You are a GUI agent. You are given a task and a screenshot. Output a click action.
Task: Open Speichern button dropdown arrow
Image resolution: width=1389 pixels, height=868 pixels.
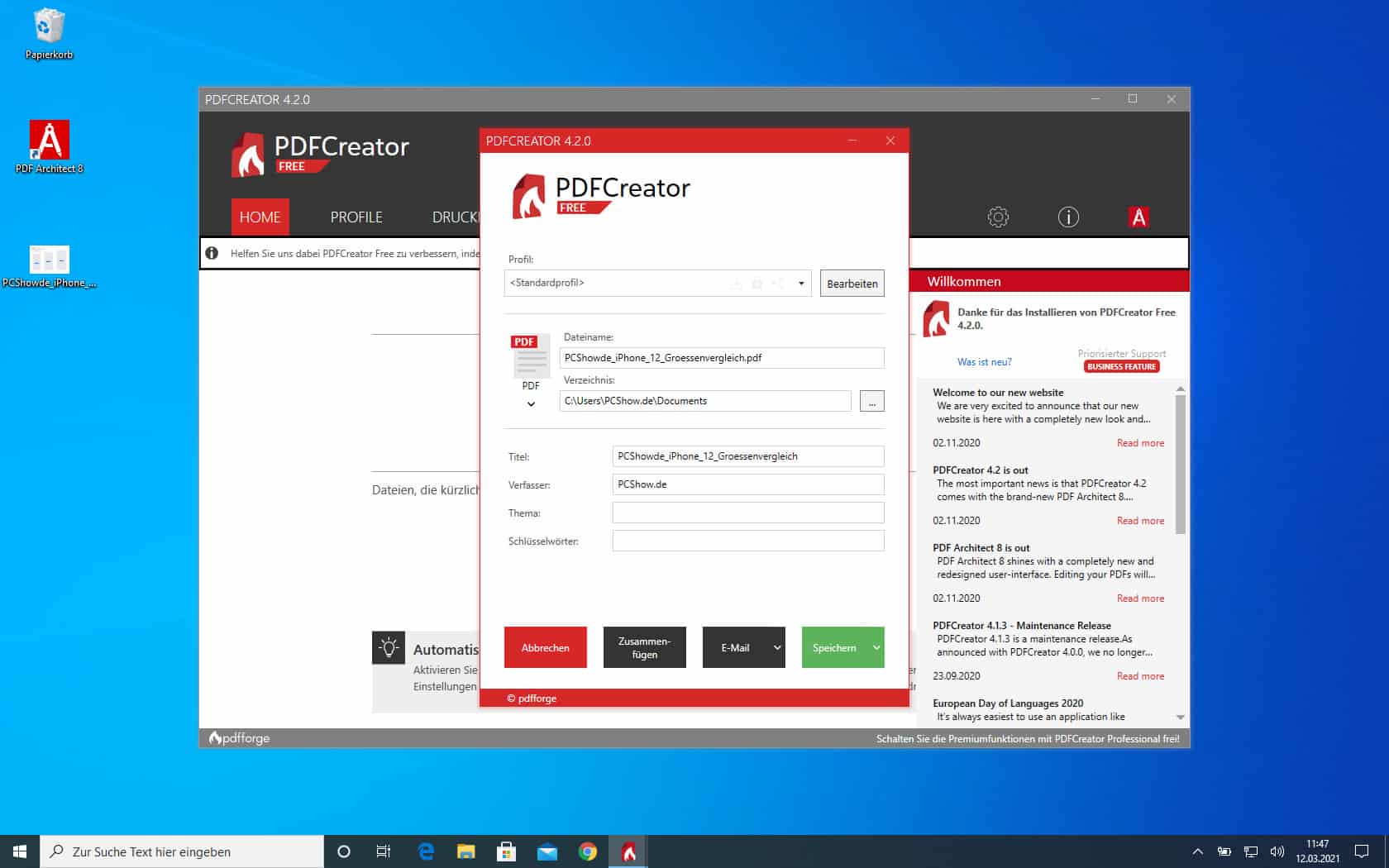pyautogui.click(x=876, y=647)
